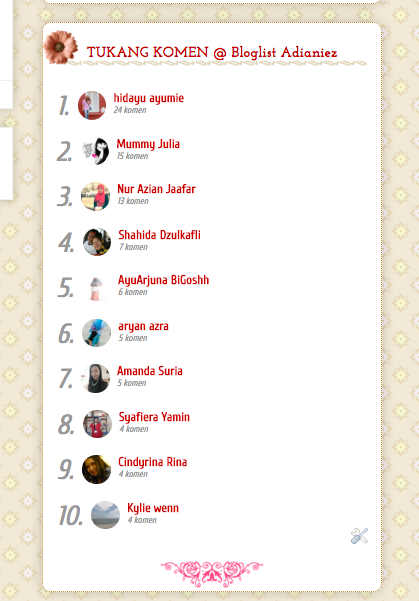419x601 pixels.
Task: Open Nur Azian Jaafar's avatar picture
Action: (95, 196)
